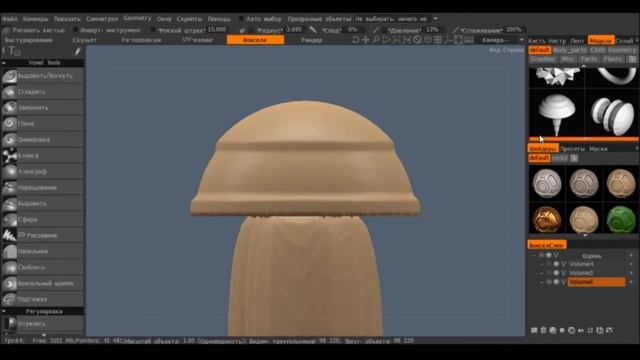Toggle visibility dot of Volume6 layer
The image size is (640, 360).
[556, 282]
